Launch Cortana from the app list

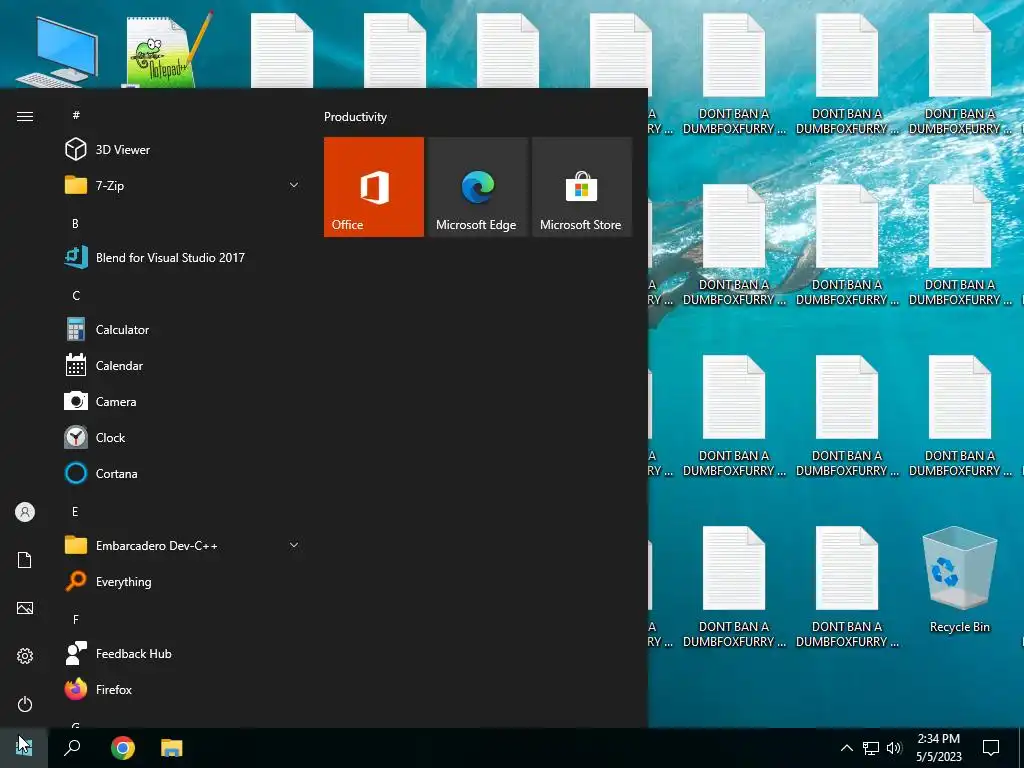pos(183,473)
